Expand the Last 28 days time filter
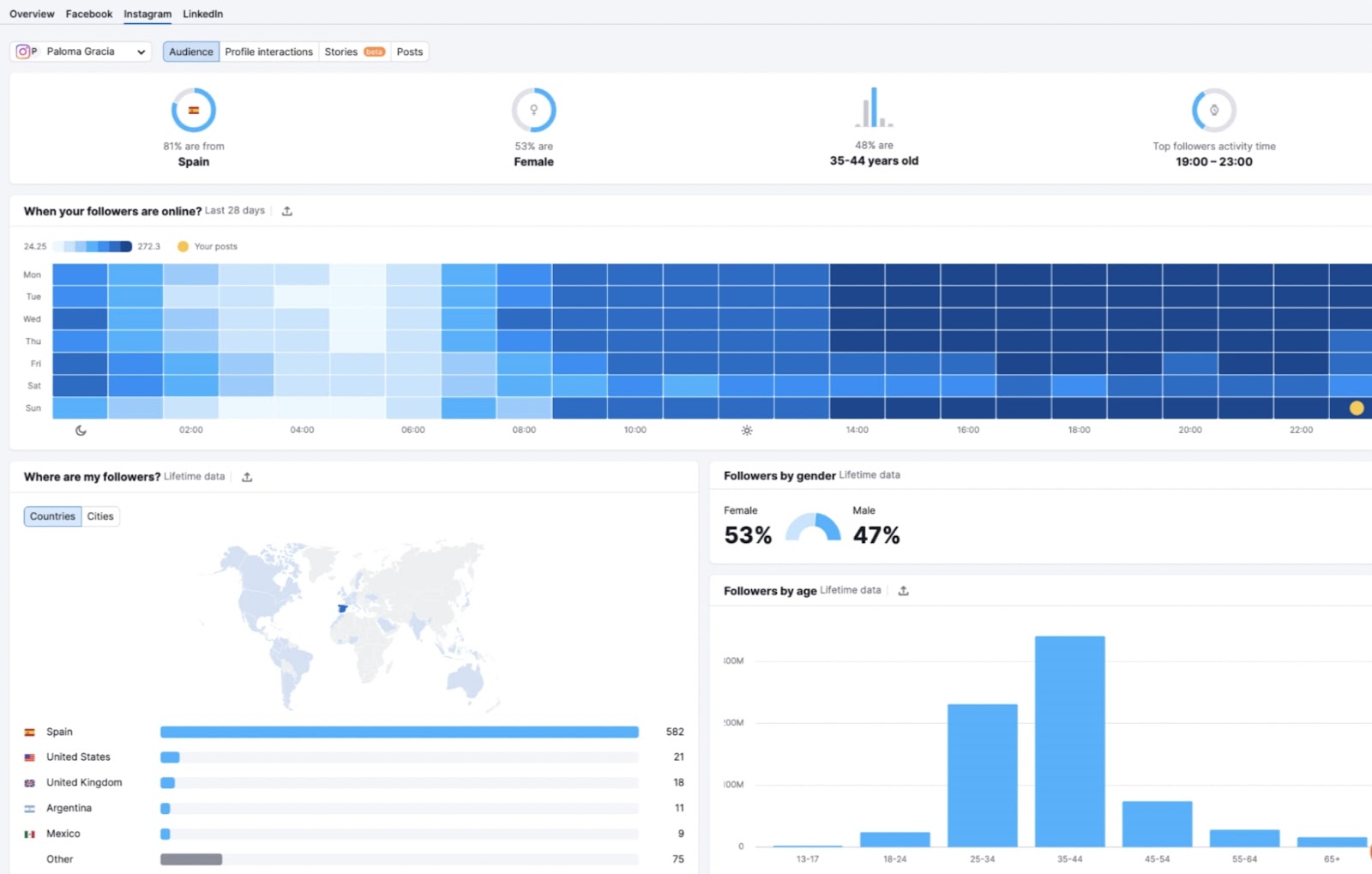The width and height of the screenshot is (1372, 874). point(235,210)
